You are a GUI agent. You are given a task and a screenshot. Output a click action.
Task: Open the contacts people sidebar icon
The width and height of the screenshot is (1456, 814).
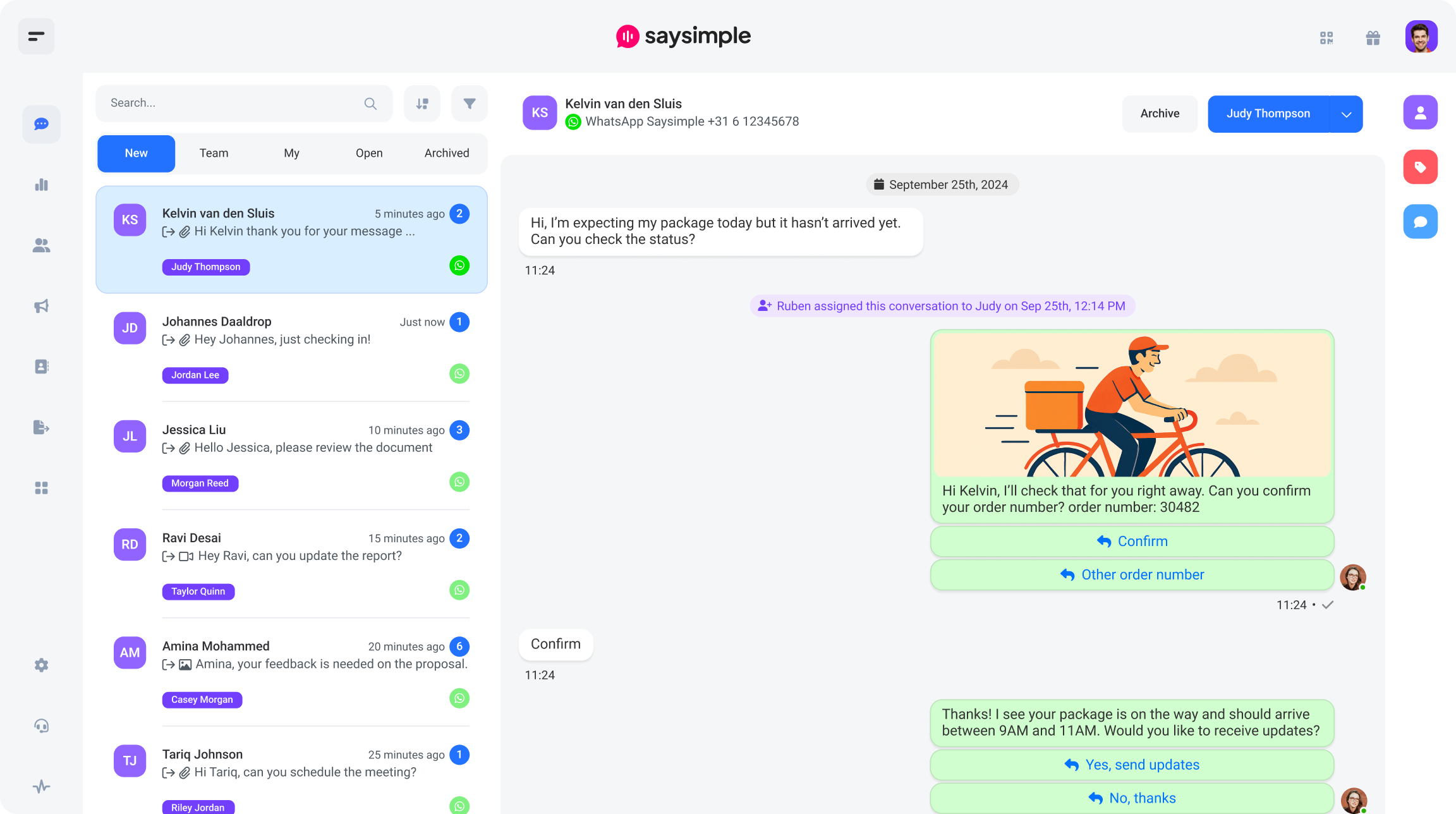point(42,245)
